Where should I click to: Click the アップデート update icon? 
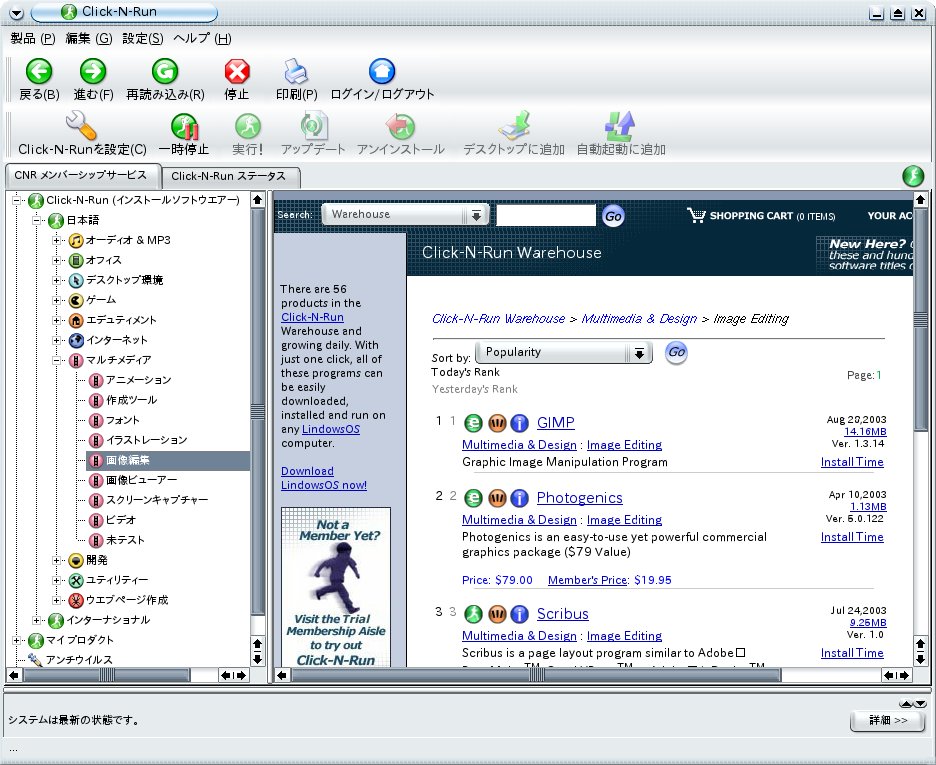pyautogui.click(x=313, y=126)
